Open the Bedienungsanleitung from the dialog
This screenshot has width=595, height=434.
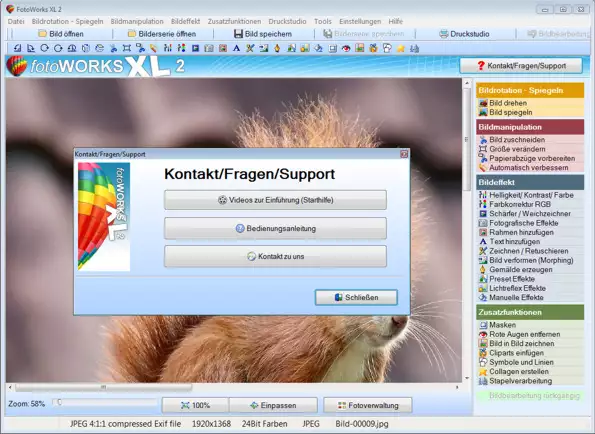(x=275, y=228)
